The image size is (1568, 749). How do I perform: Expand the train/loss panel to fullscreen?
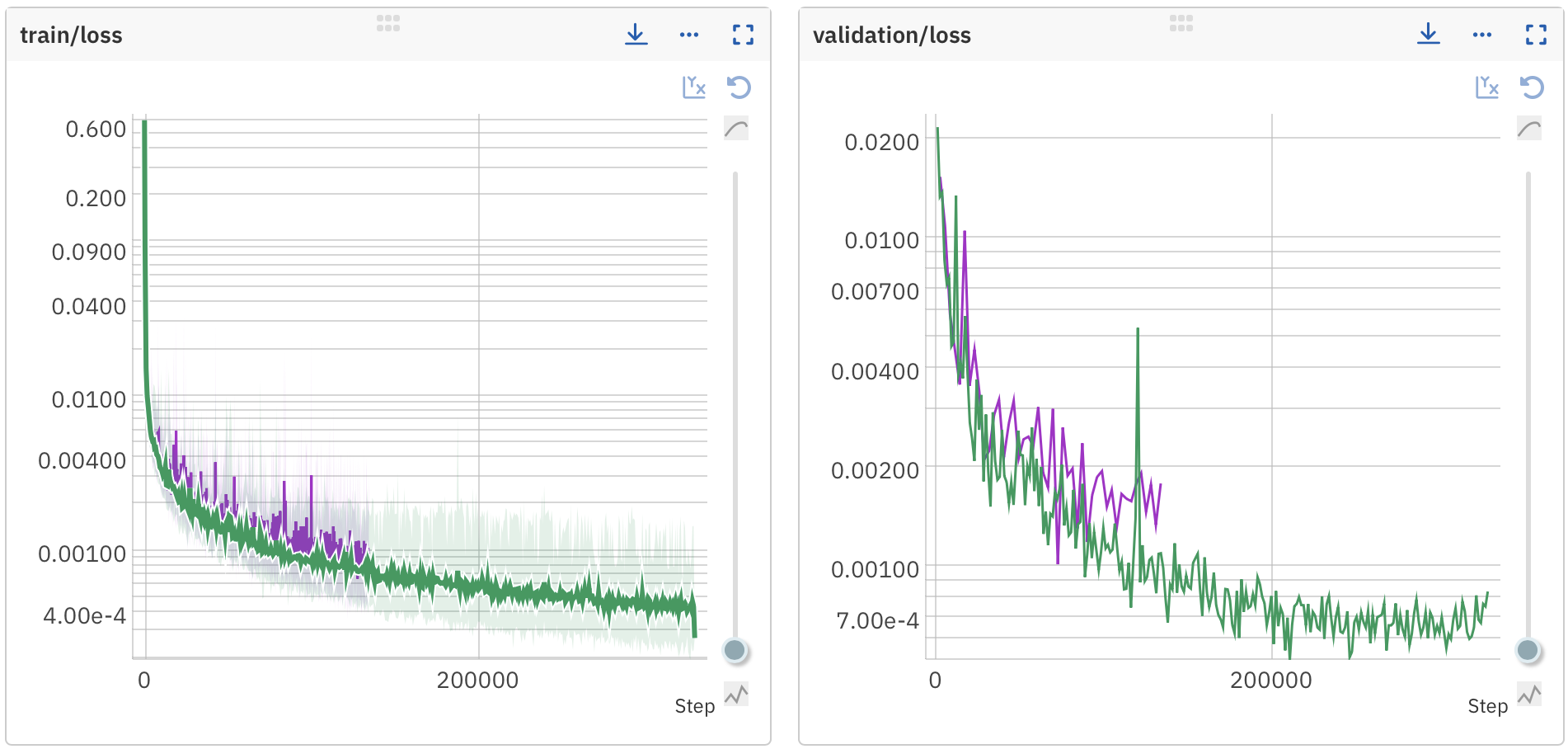pyautogui.click(x=741, y=35)
